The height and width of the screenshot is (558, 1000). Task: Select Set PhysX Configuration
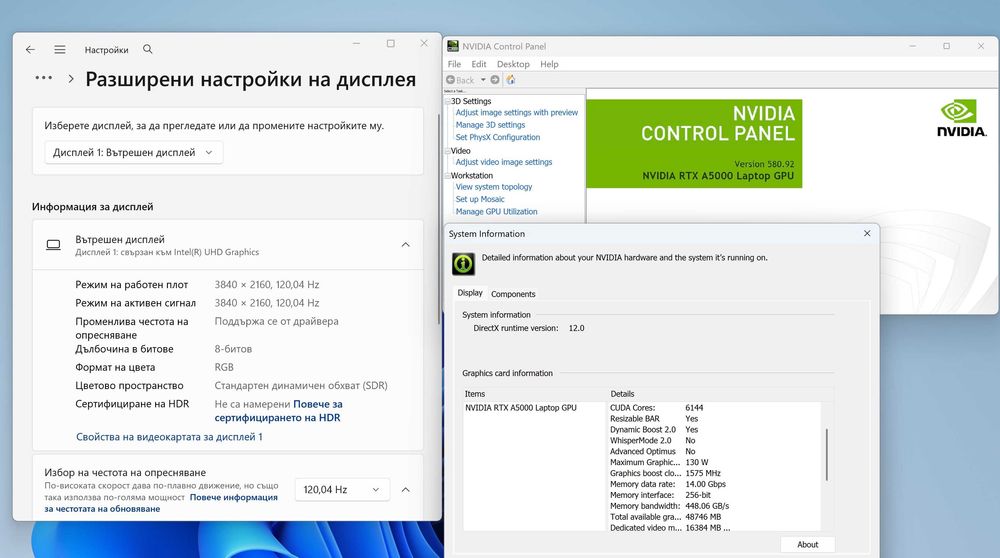[497, 137]
